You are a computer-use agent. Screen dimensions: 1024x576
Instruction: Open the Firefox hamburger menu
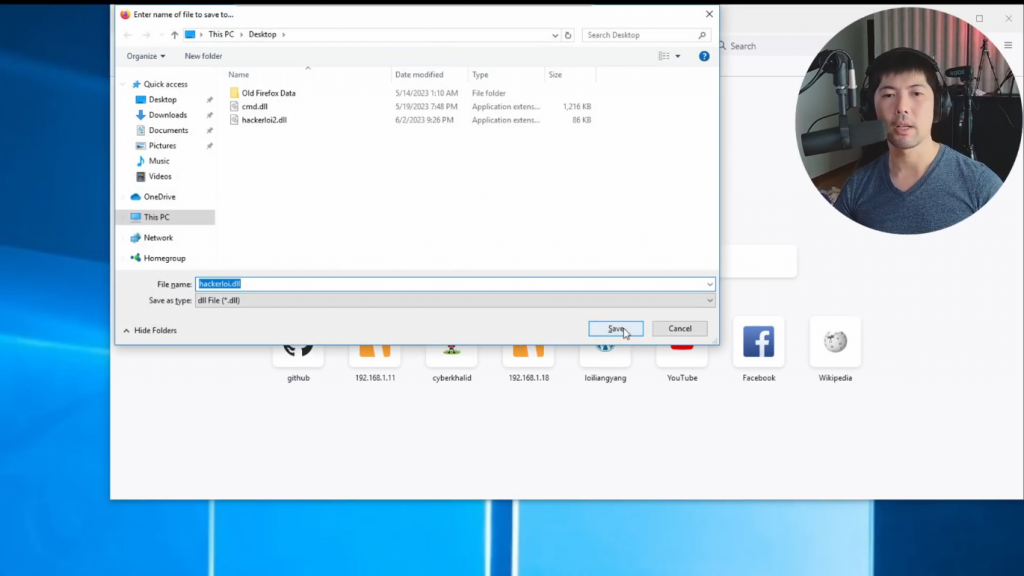coord(1008,45)
